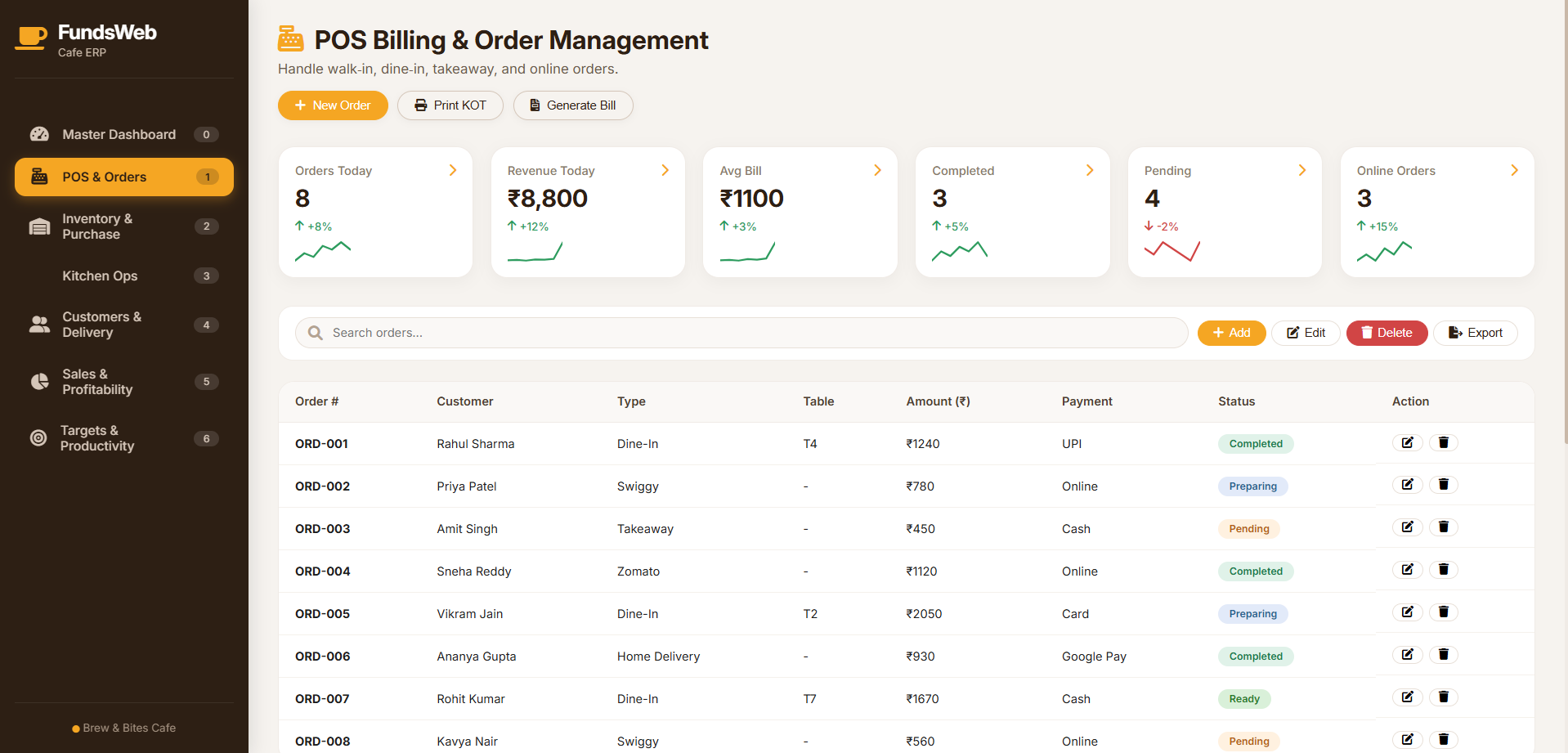Click edit icon for Vikram Jain's order
Image resolution: width=1568 pixels, height=753 pixels.
click(1407, 612)
